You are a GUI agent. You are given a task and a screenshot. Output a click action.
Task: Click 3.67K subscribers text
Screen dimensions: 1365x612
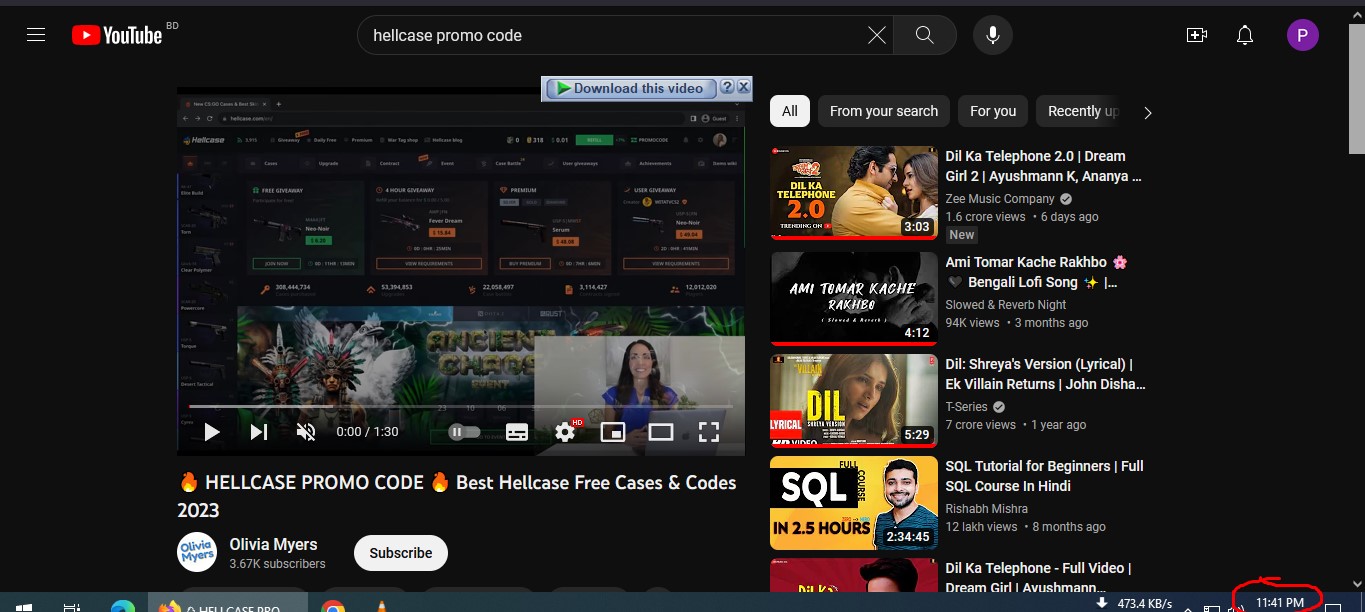pos(277,564)
